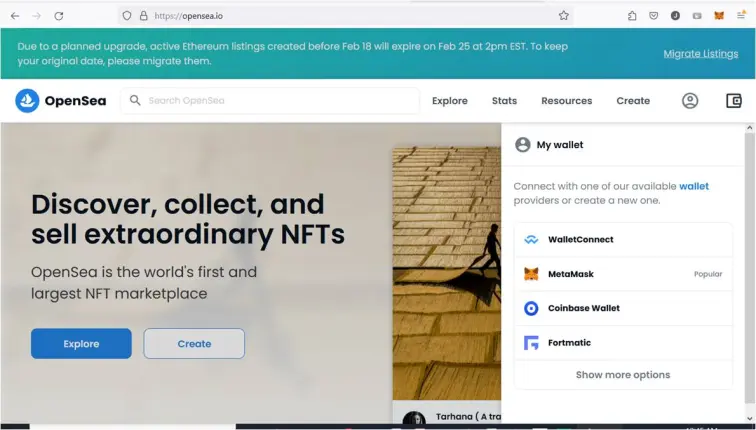Reload the page with refresh icon

[x=59, y=16]
